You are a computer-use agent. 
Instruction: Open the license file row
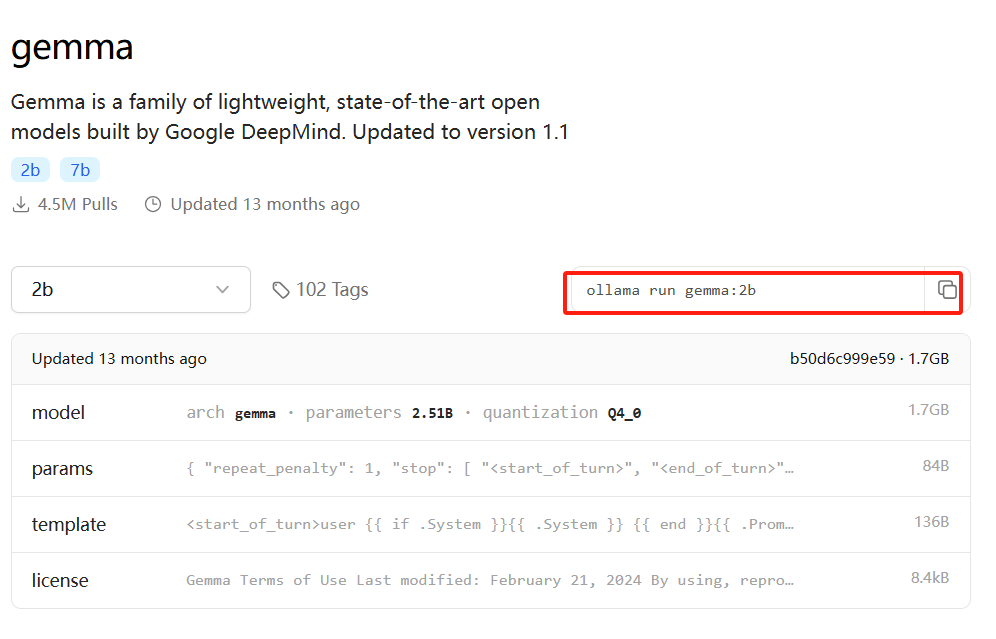point(490,581)
